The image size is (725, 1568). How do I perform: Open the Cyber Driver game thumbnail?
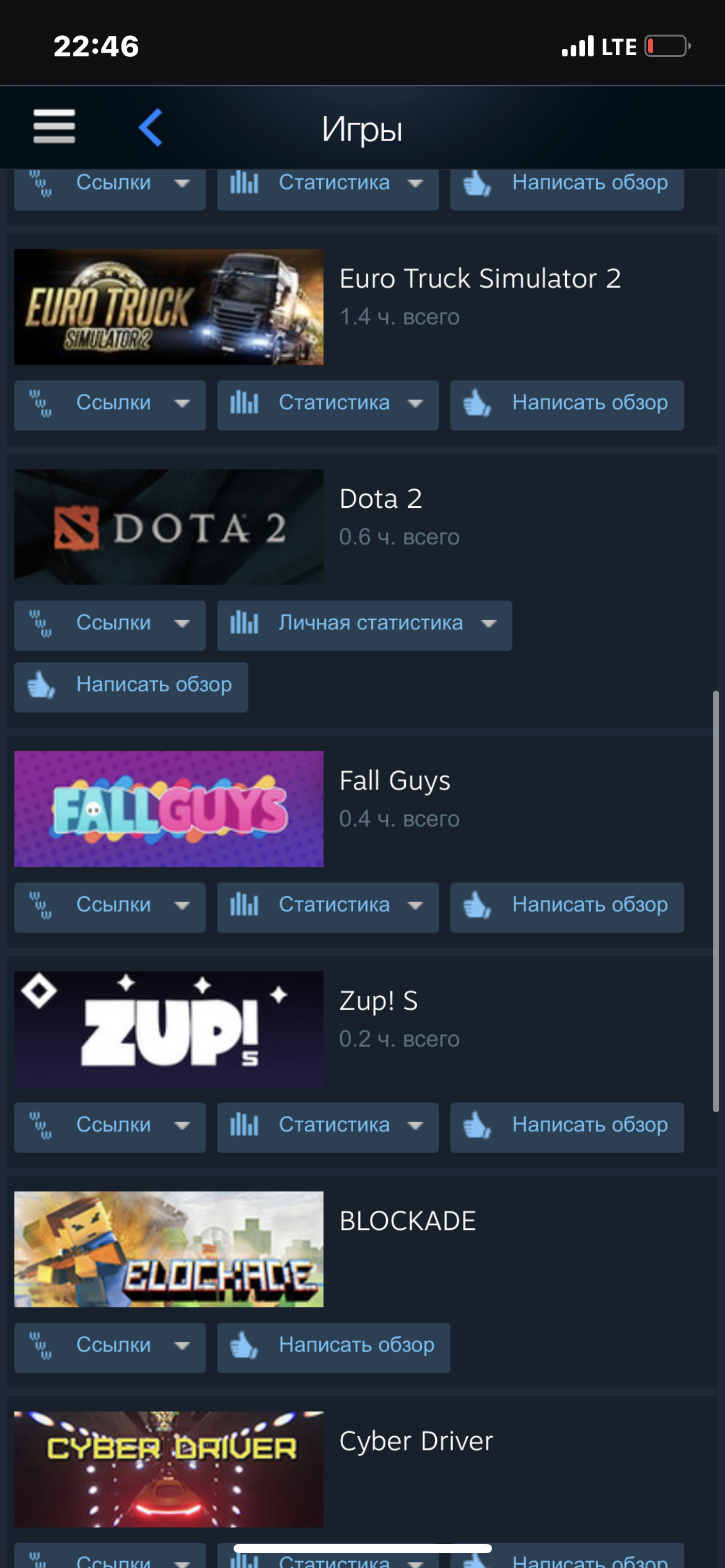(169, 1469)
